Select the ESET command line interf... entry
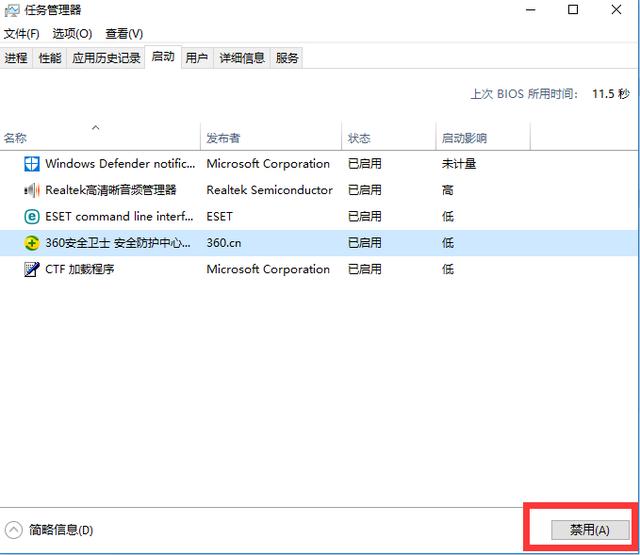The image size is (640, 555). (x=119, y=217)
